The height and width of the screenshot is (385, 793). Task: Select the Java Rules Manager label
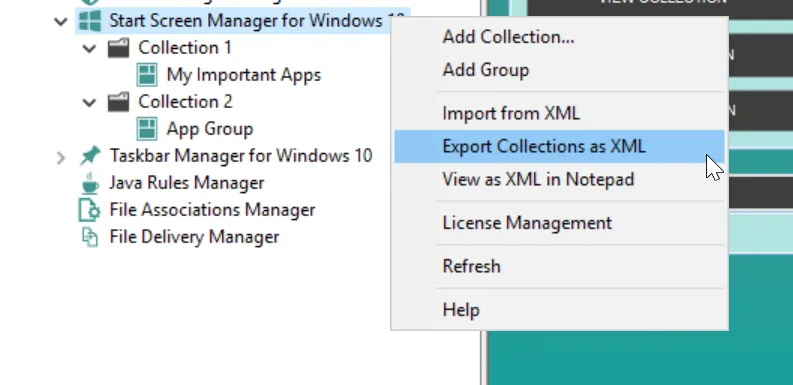[187, 183]
